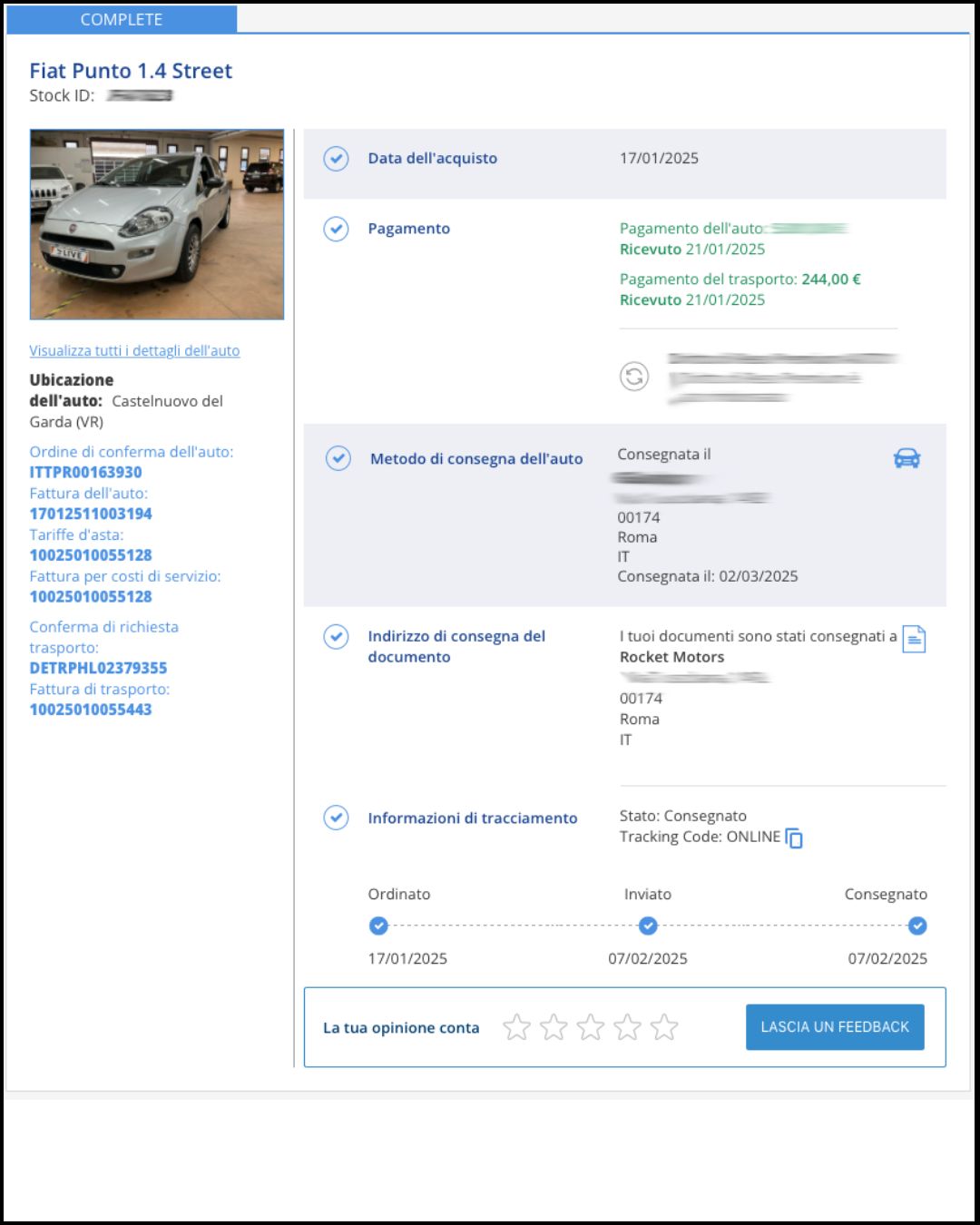The image size is (980, 1225).
Task: Click the Inviato tracking timeline marker
Action: [x=648, y=926]
